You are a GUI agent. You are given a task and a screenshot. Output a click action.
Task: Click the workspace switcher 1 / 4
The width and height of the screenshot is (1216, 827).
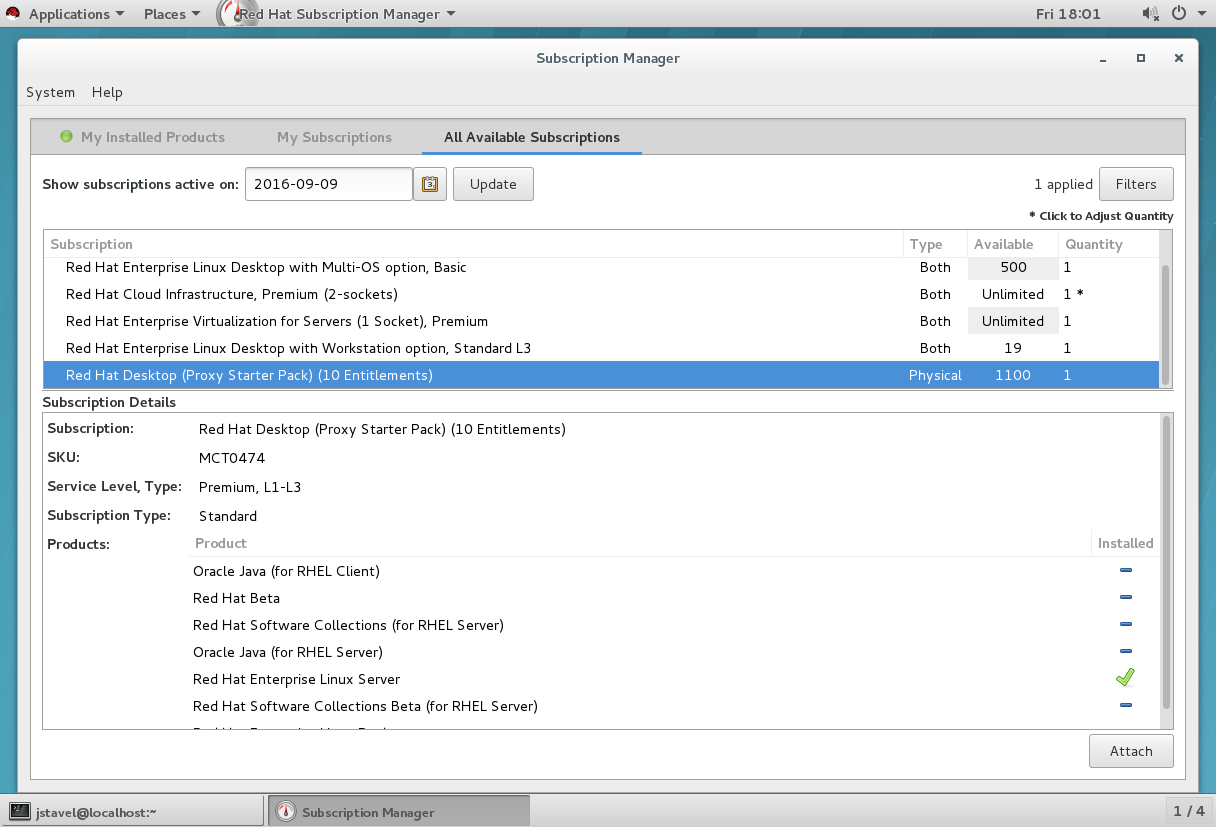tap(1189, 811)
